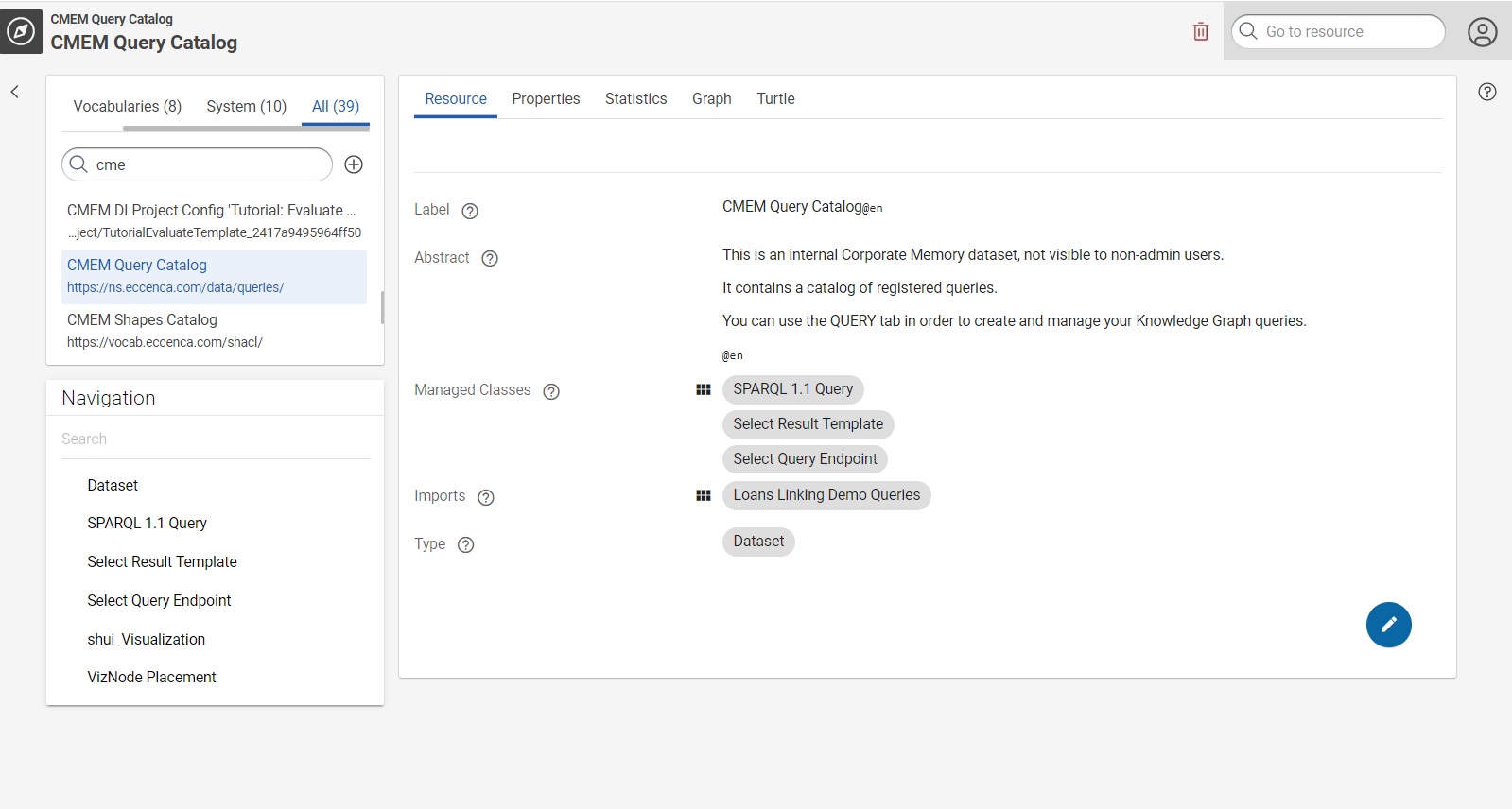The height and width of the screenshot is (809, 1512).
Task: Open the compass explore icon in header
Action: (x=21, y=32)
